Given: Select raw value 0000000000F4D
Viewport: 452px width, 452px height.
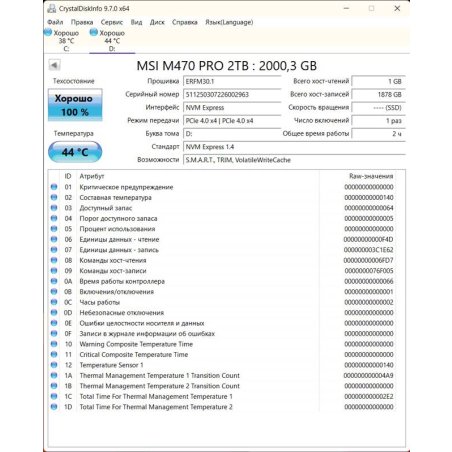Looking at the screenshot, I should coord(368,239).
